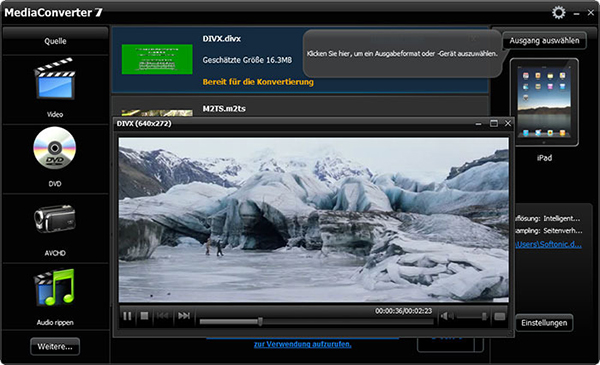
Task: Skip to next track in preview player
Action: (184, 316)
